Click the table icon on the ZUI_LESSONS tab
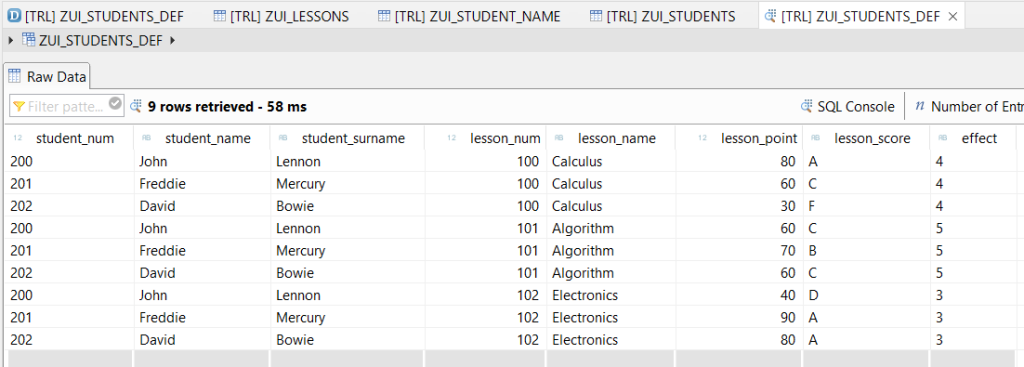1024x367 pixels. [x=220, y=16]
